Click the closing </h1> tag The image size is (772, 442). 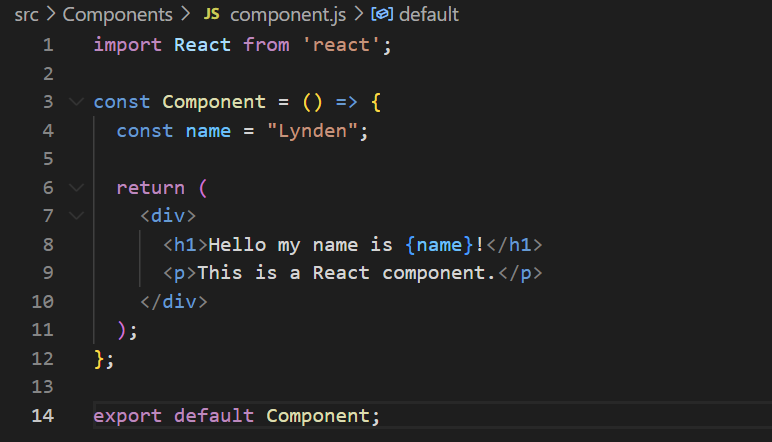coord(515,245)
